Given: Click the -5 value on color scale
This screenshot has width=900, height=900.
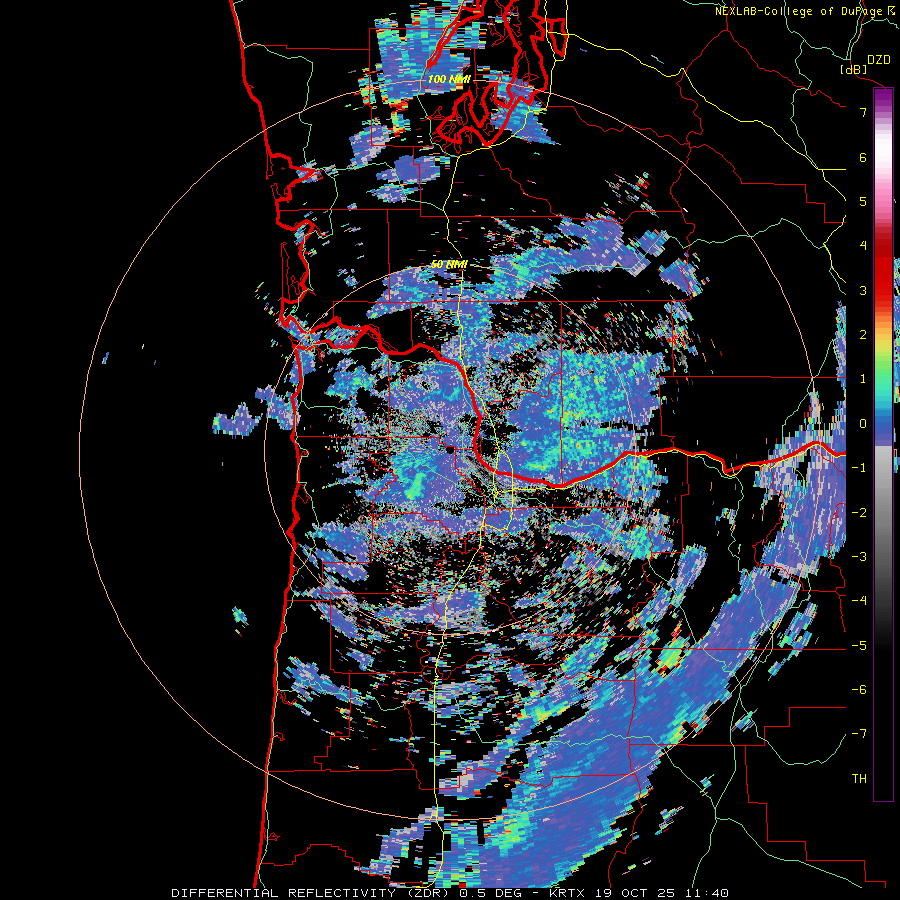Looking at the screenshot, I should [x=859, y=645].
